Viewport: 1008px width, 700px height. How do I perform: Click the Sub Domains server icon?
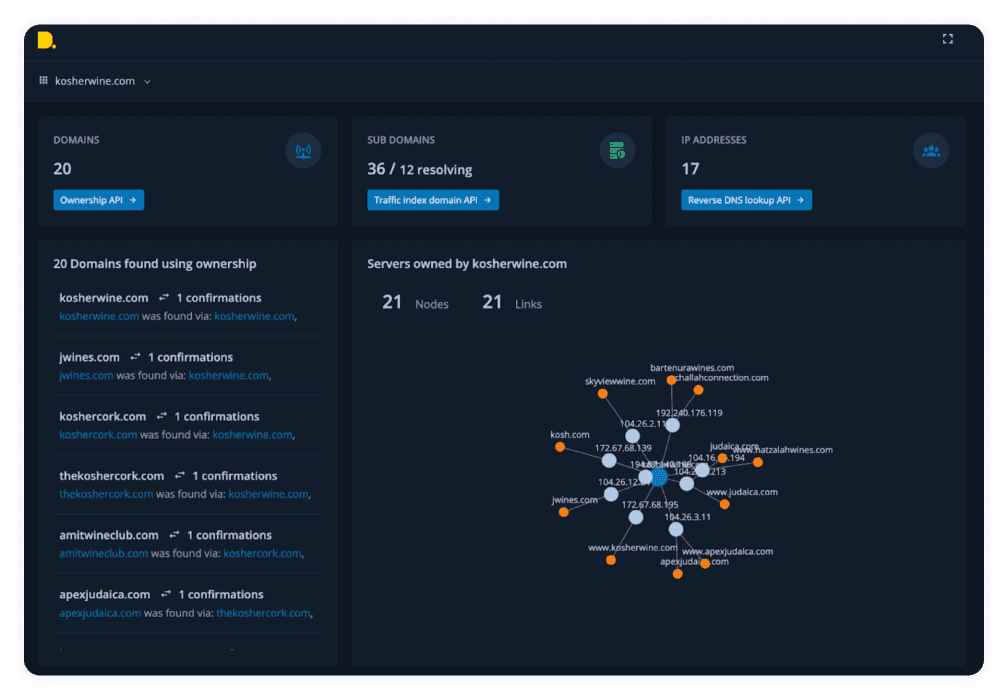click(x=617, y=150)
